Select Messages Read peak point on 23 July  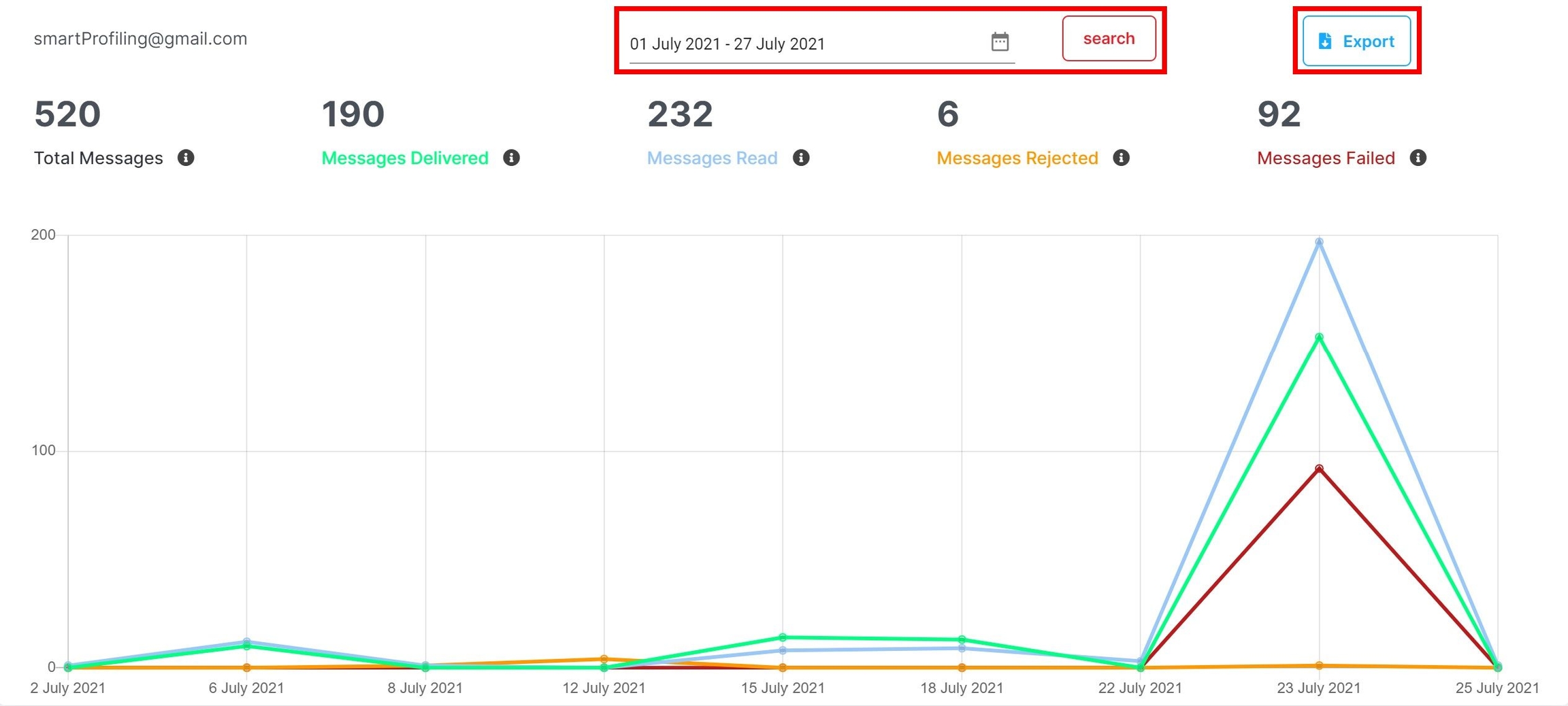click(x=1319, y=242)
